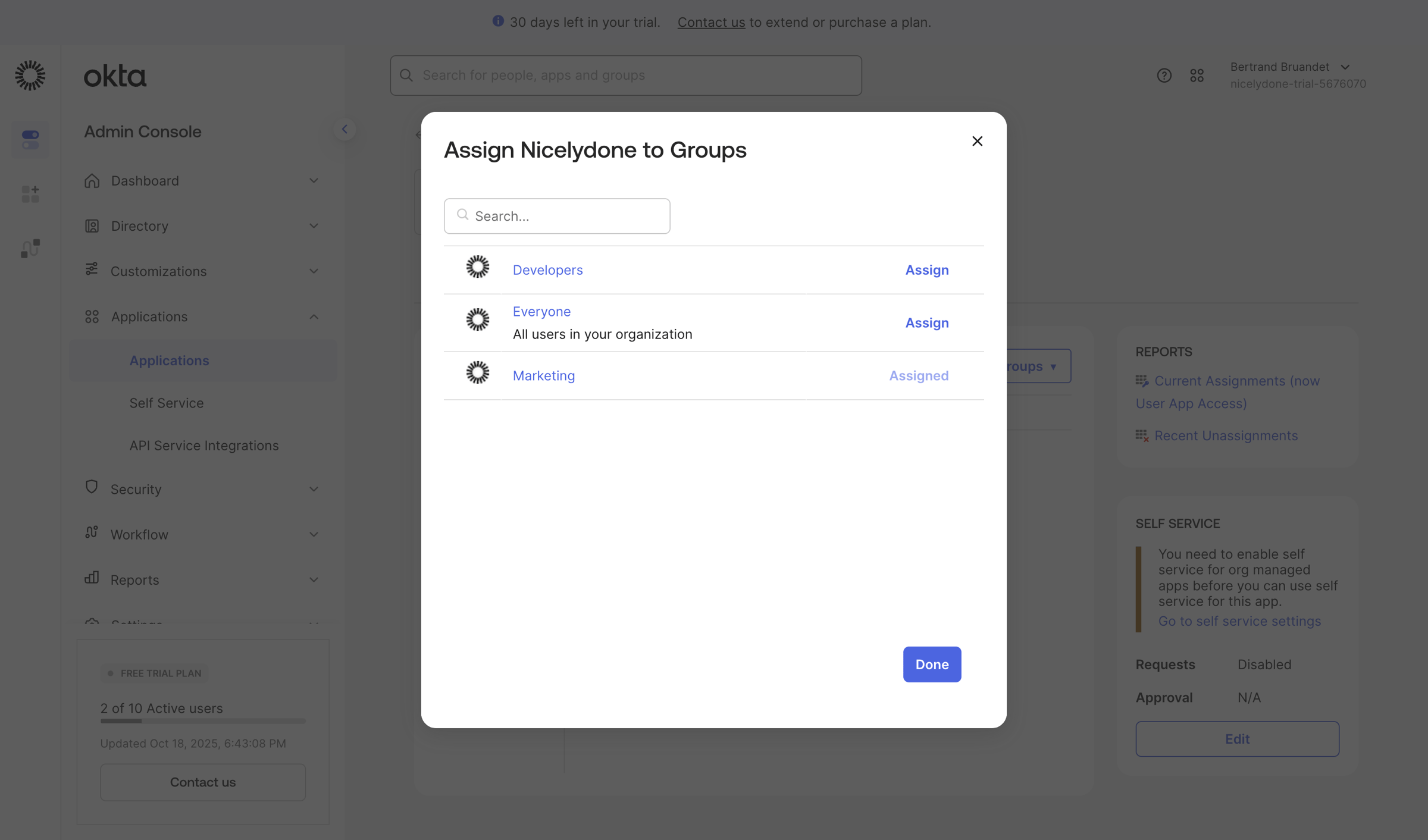Assign the Everyone group

(926, 323)
